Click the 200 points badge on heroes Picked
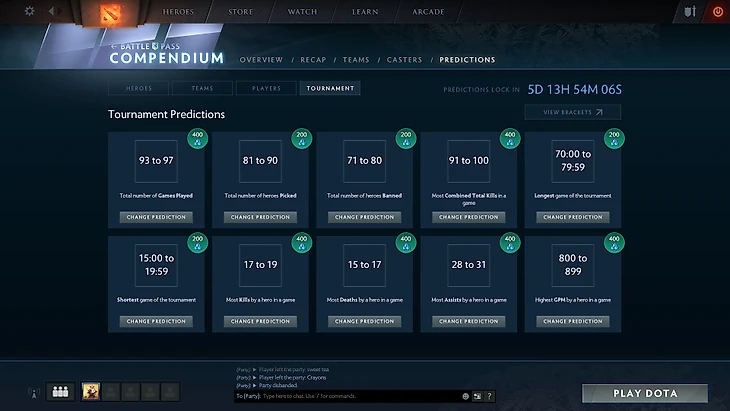The height and width of the screenshot is (411, 730). click(302, 138)
